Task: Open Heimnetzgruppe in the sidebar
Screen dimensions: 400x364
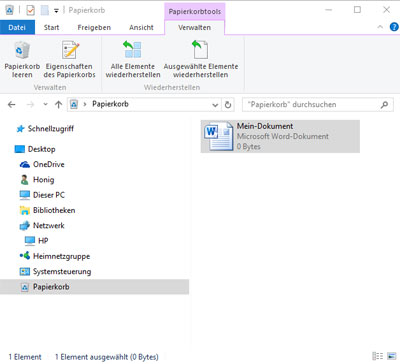Action: [x=61, y=256]
